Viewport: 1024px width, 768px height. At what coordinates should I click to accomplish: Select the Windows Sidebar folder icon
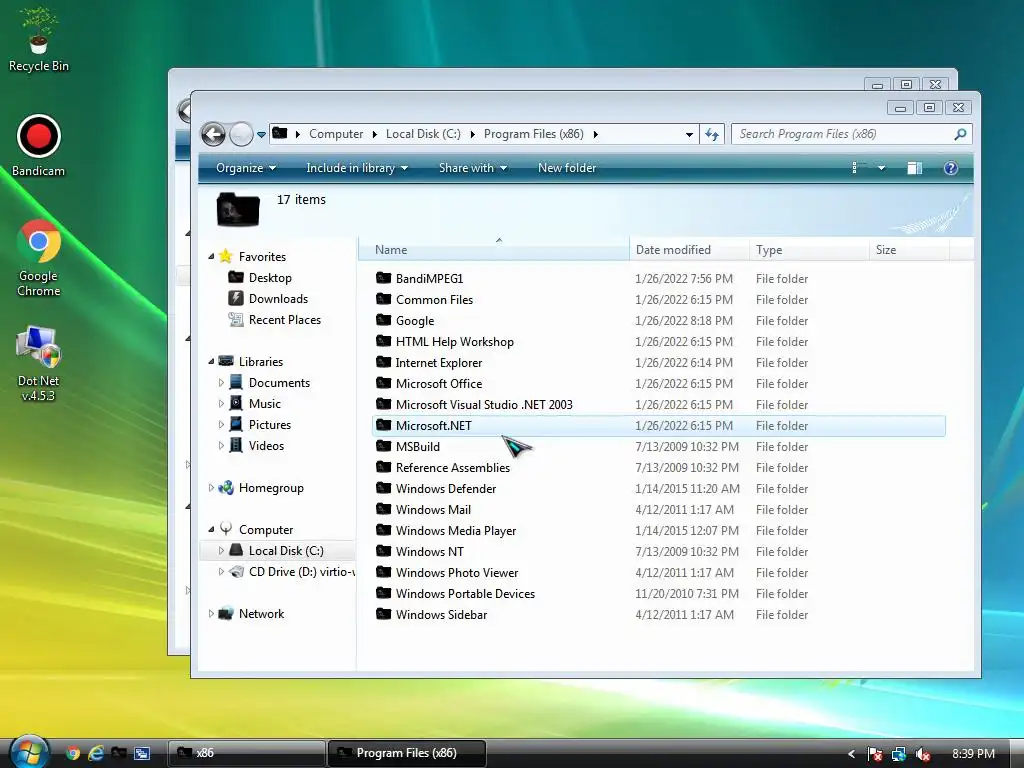[x=383, y=614]
